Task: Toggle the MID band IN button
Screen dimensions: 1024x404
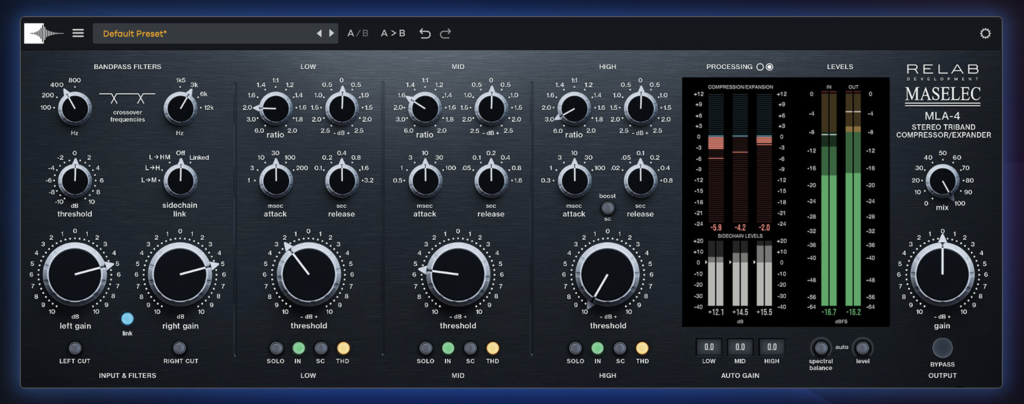Action: pos(448,348)
